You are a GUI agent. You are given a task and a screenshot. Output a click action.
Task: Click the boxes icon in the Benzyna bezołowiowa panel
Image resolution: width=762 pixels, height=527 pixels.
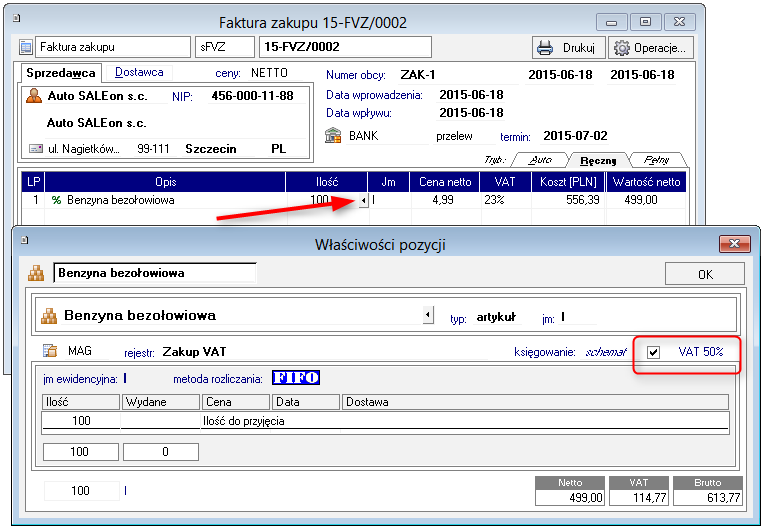tap(49, 316)
